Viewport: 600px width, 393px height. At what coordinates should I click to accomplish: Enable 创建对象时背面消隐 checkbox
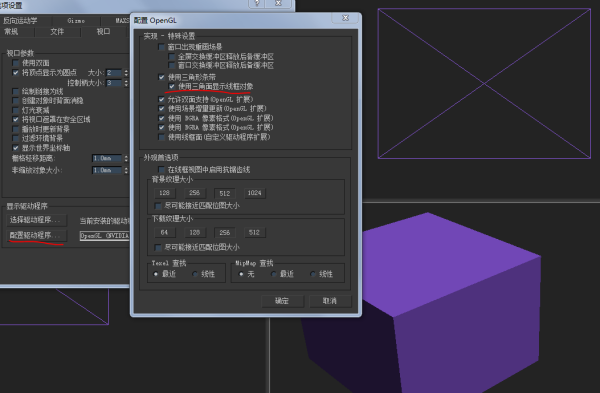(16, 101)
